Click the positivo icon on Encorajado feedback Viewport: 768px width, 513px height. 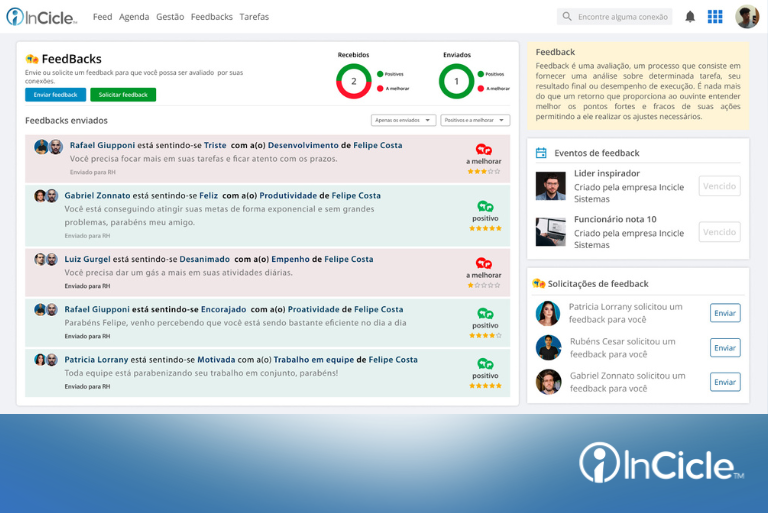[485, 314]
